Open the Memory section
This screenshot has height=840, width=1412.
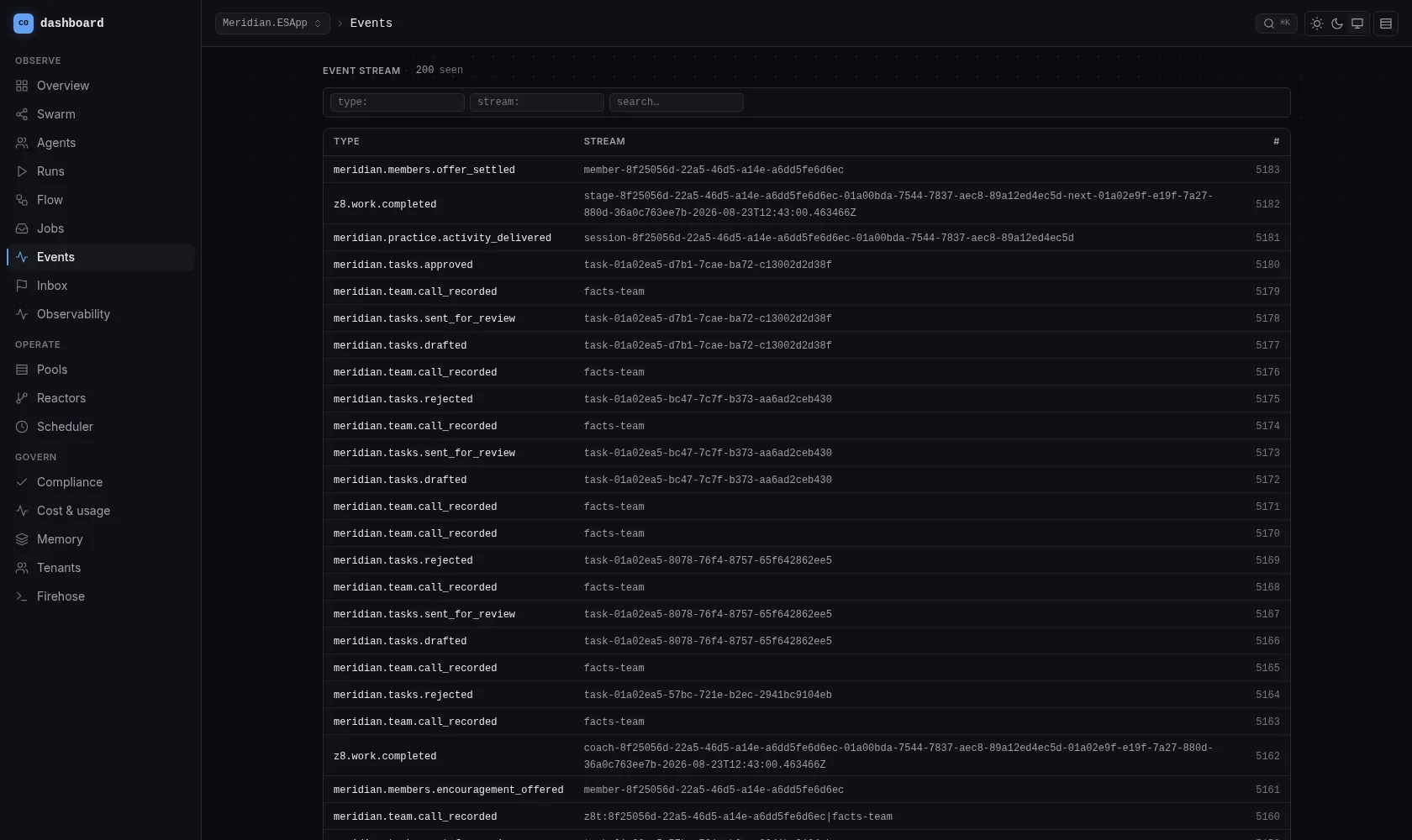(101, 539)
